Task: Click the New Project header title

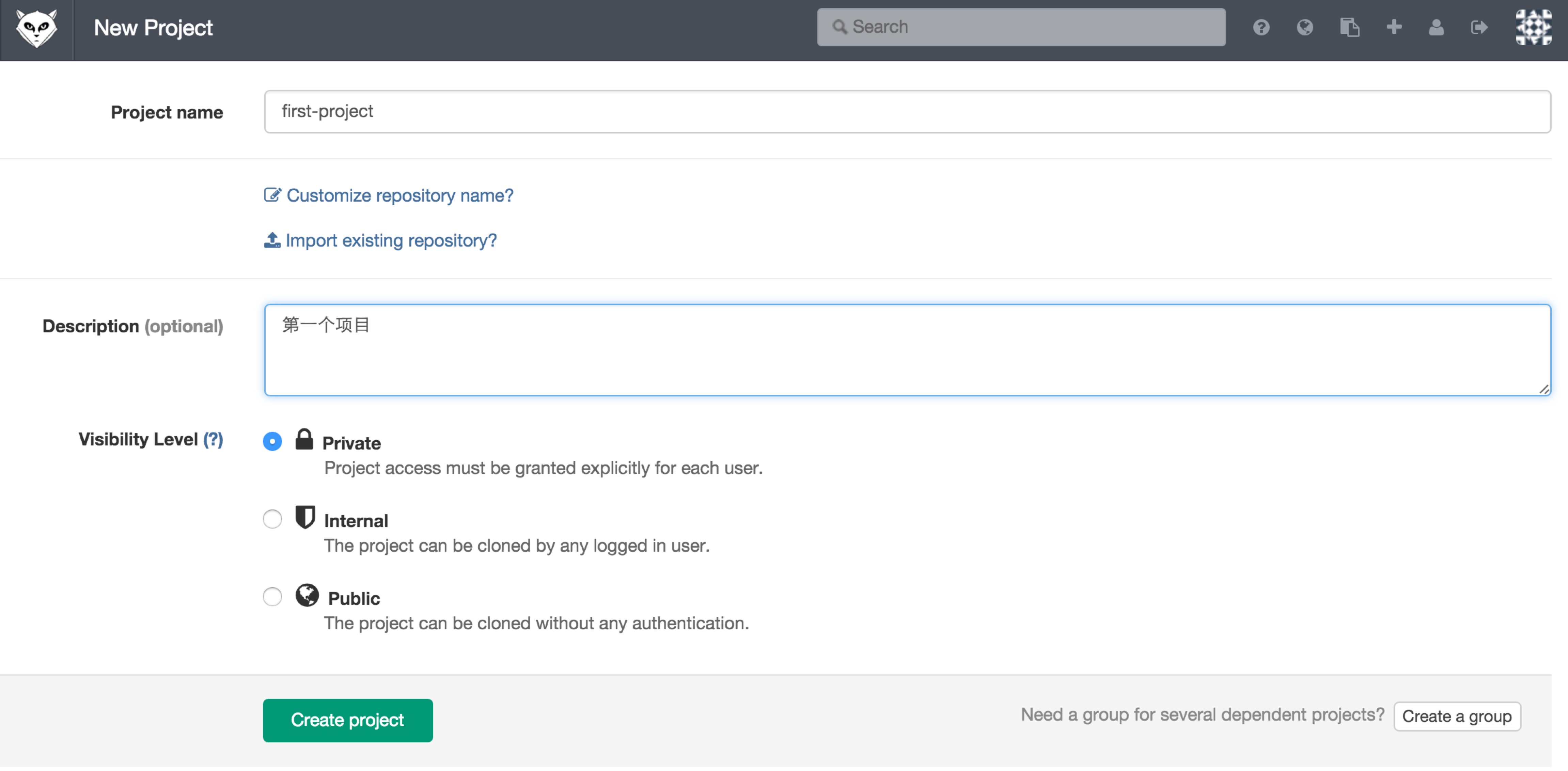Action: coord(153,28)
